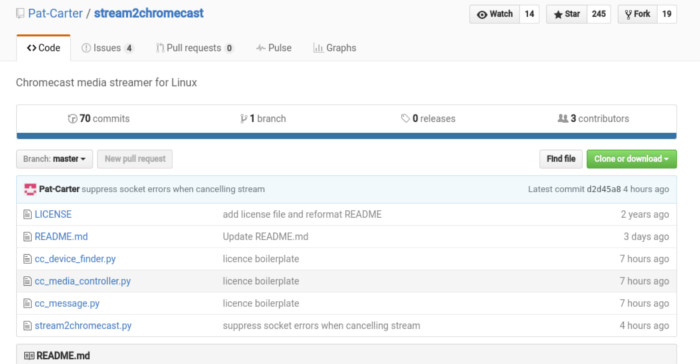View the 70 commits history
Viewport: 700px width, 364px height.
(99, 118)
